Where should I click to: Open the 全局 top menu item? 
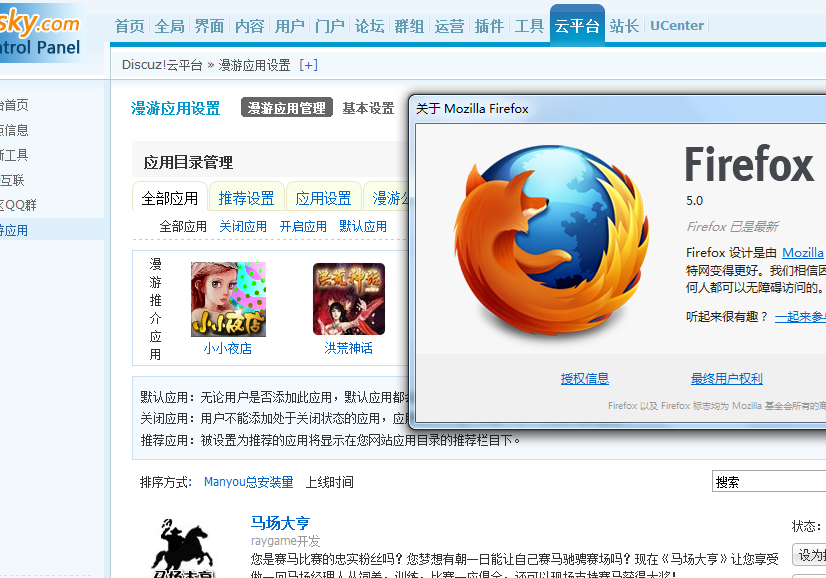(170, 26)
